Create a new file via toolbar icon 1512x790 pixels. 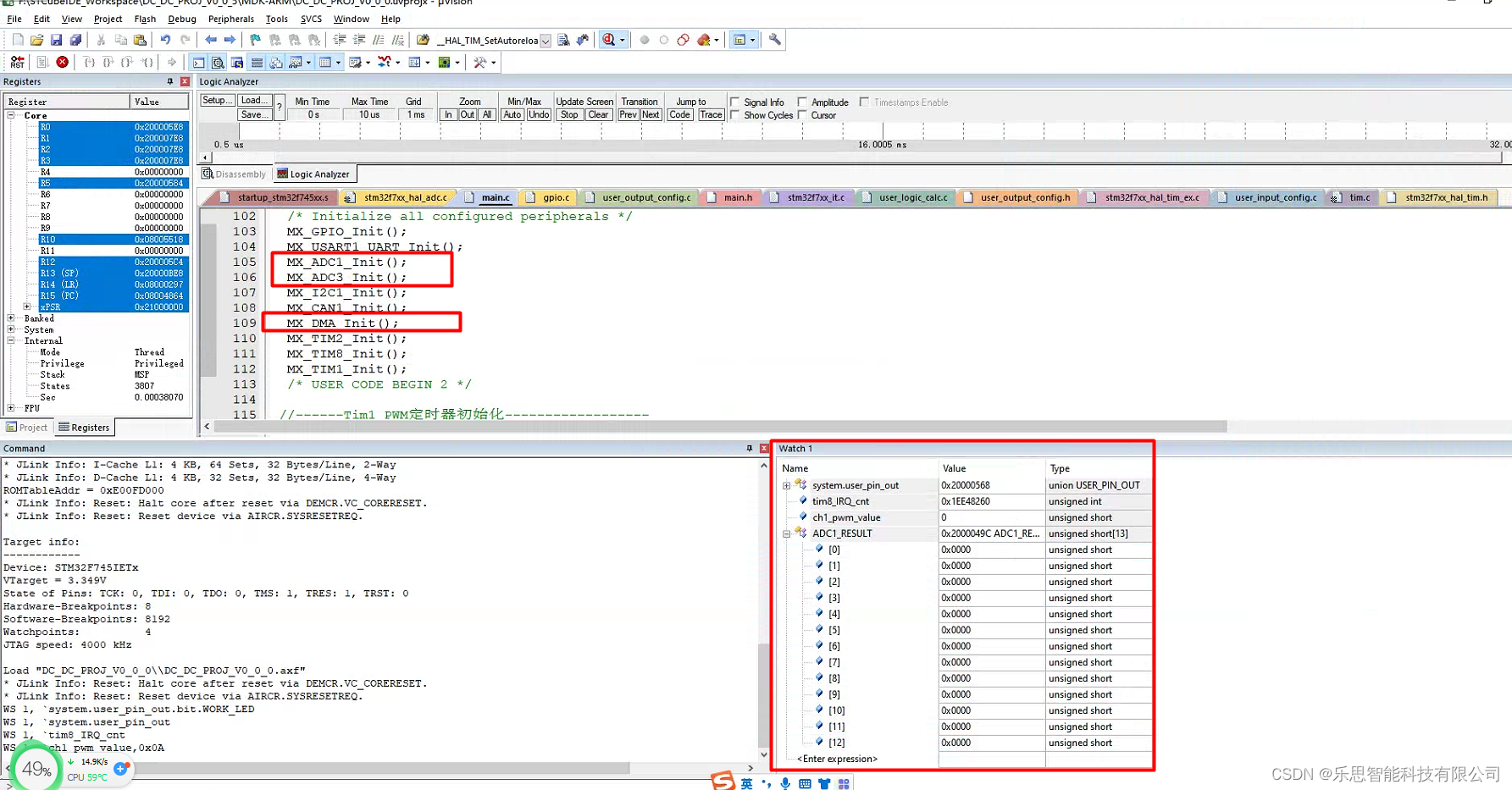[18, 40]
